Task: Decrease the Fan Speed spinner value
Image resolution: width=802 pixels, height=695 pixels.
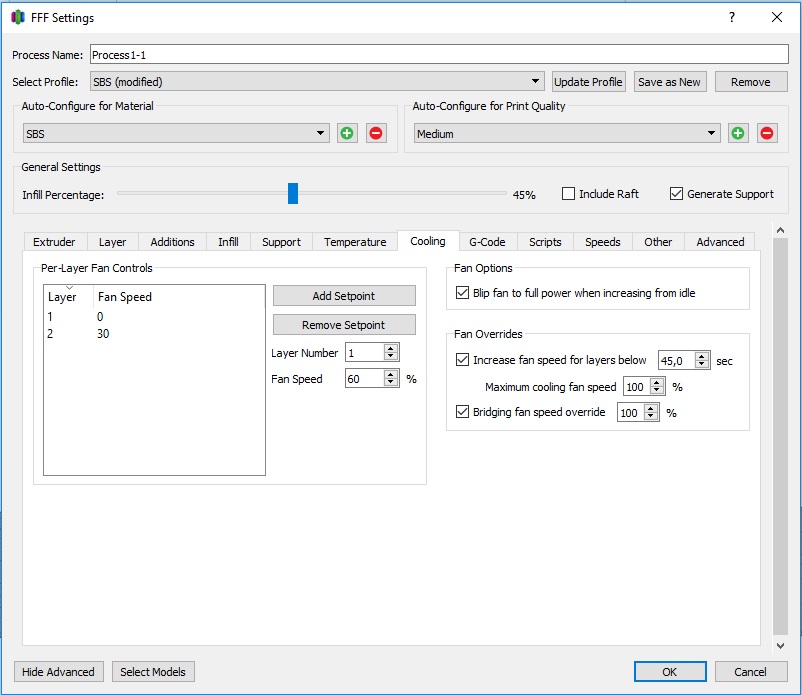Action: pyautogui.click(x=391, y=384)
